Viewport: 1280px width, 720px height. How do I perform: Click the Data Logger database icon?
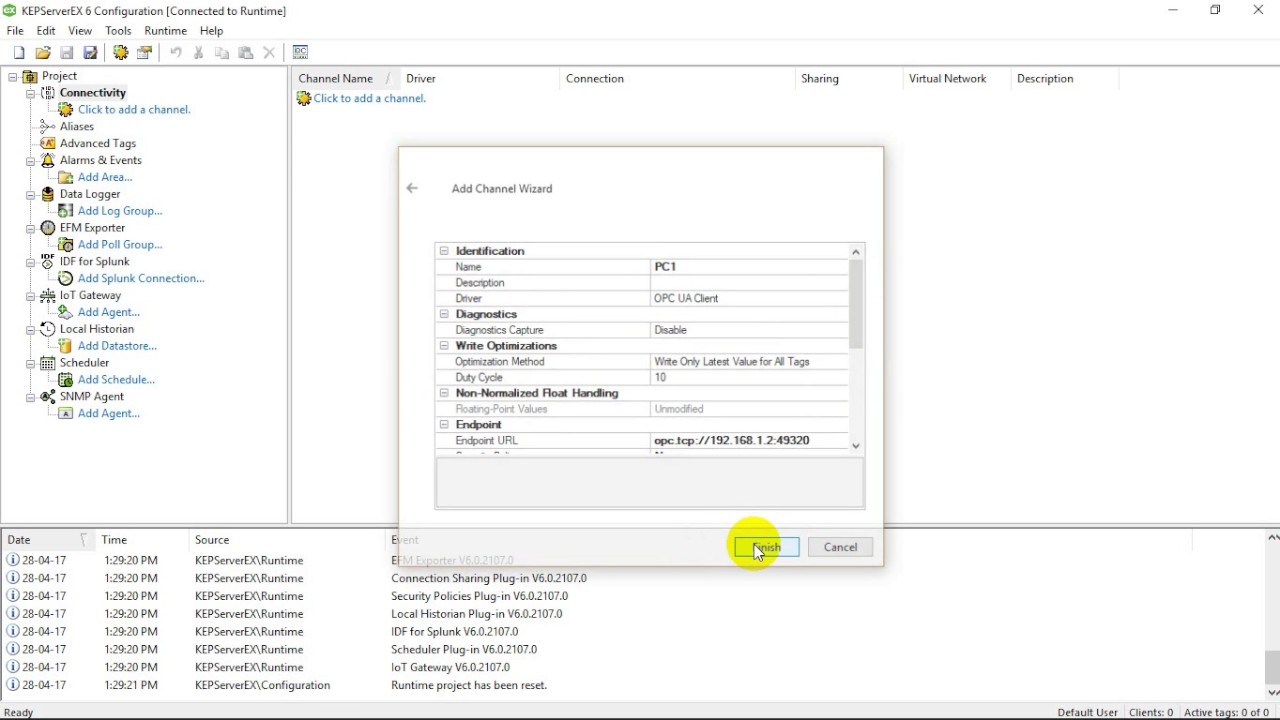click(x=47, y=194)
